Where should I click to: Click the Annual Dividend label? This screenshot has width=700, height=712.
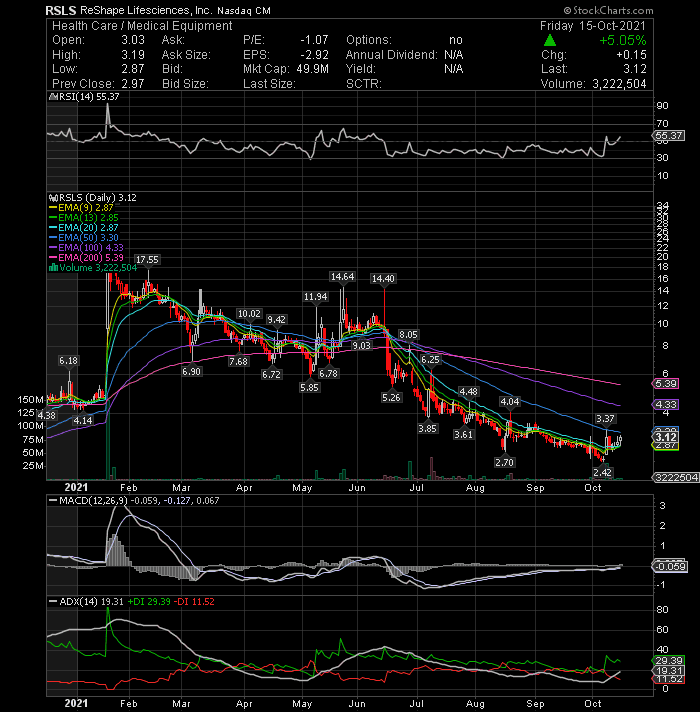click(392, 55)
